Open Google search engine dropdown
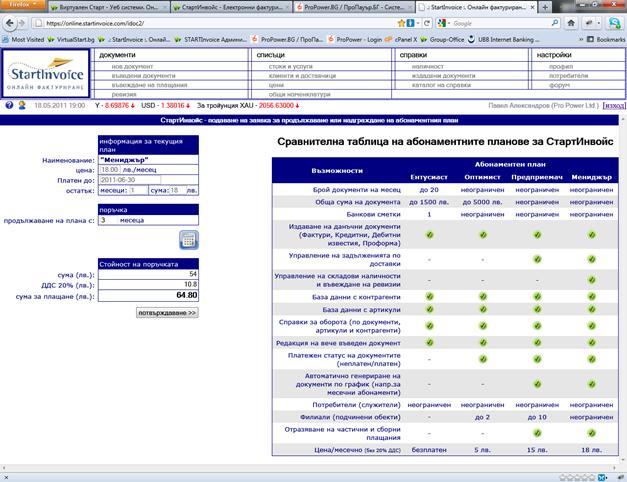The image size is (627, 482). point(444,24)
